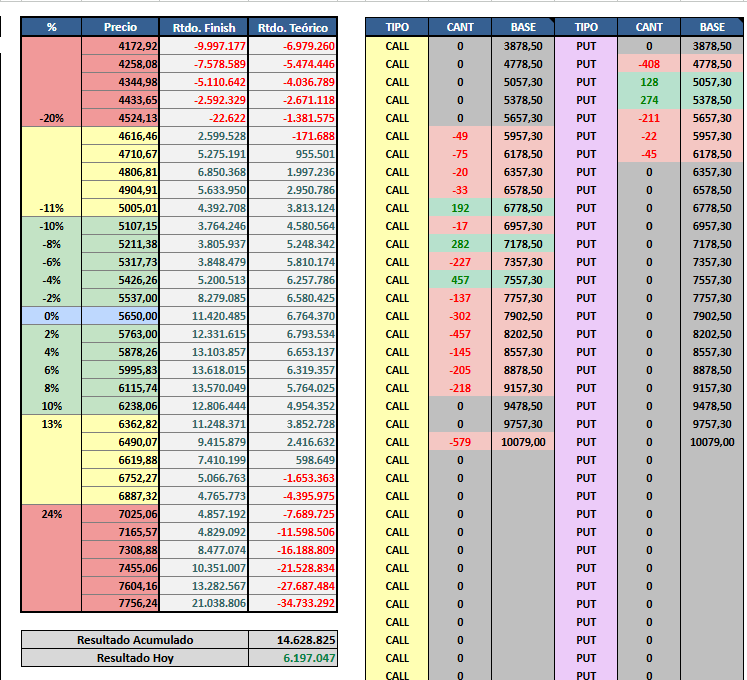
Task: Click the Rtdo. Teórico value 6.764.370
Action: [x=293, y=316]
